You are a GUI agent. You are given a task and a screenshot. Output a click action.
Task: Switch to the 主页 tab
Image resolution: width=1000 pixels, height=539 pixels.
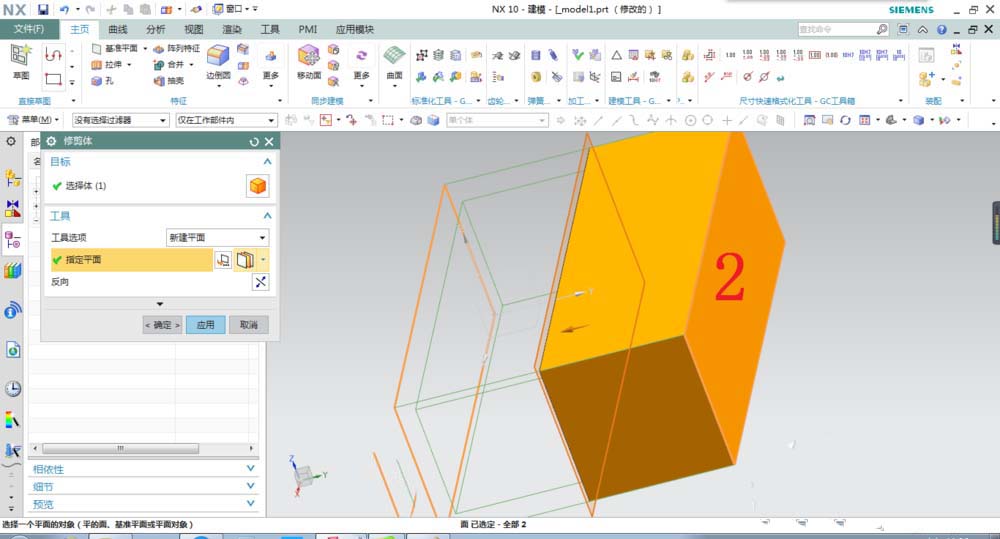coord(79,29)
